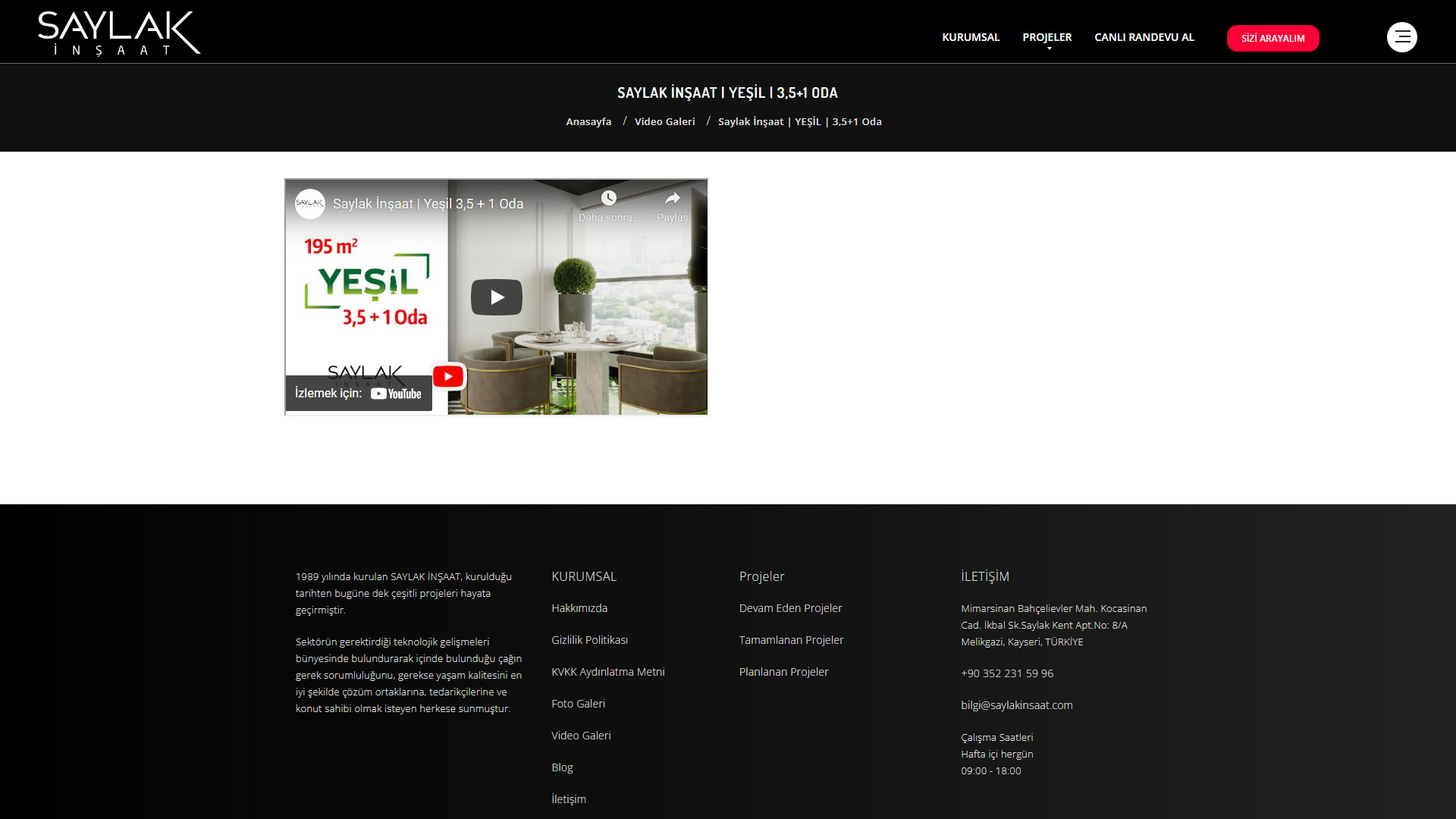Open Devam Eden Projeler link
Image resolution: width=1456 pixels, height=819 pixels.
[x=790, y=608]
